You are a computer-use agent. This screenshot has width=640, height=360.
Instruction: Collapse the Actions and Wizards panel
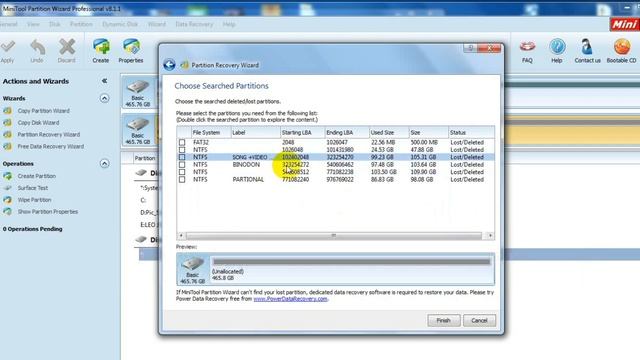click(x=104, y=81)
